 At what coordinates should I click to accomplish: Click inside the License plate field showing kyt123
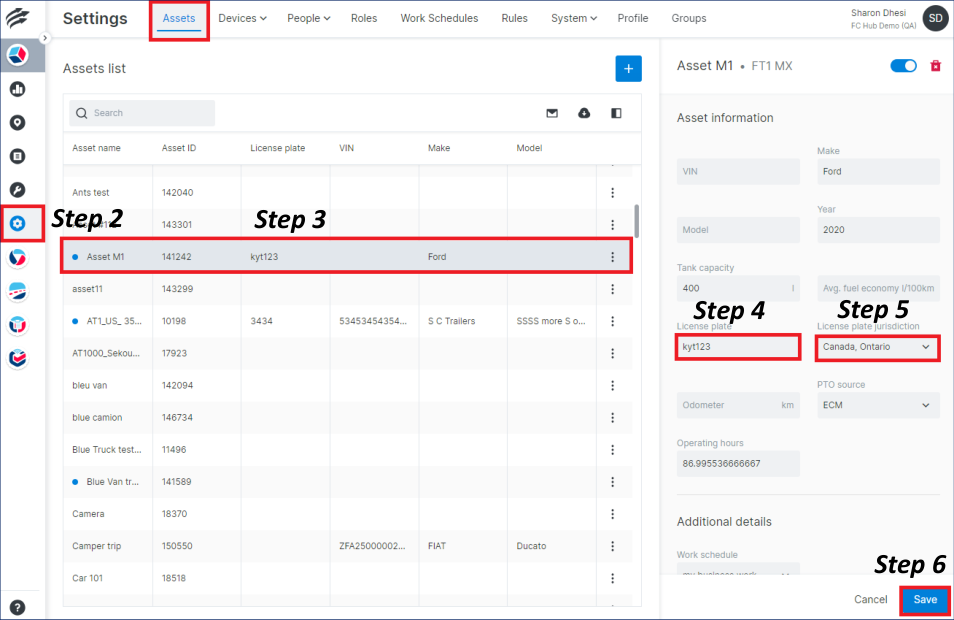point(737,346)
